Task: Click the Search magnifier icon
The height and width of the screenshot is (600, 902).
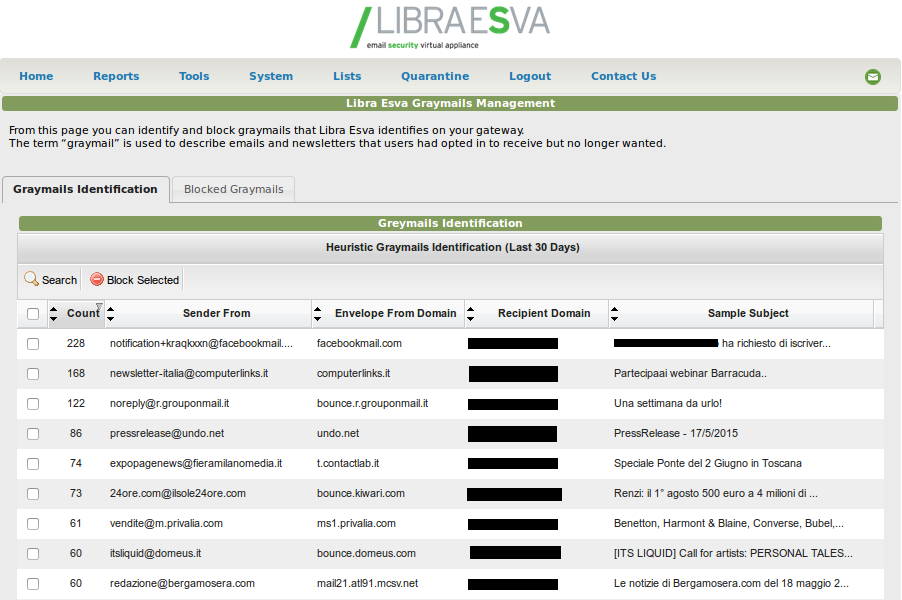Action: (31, 279)
